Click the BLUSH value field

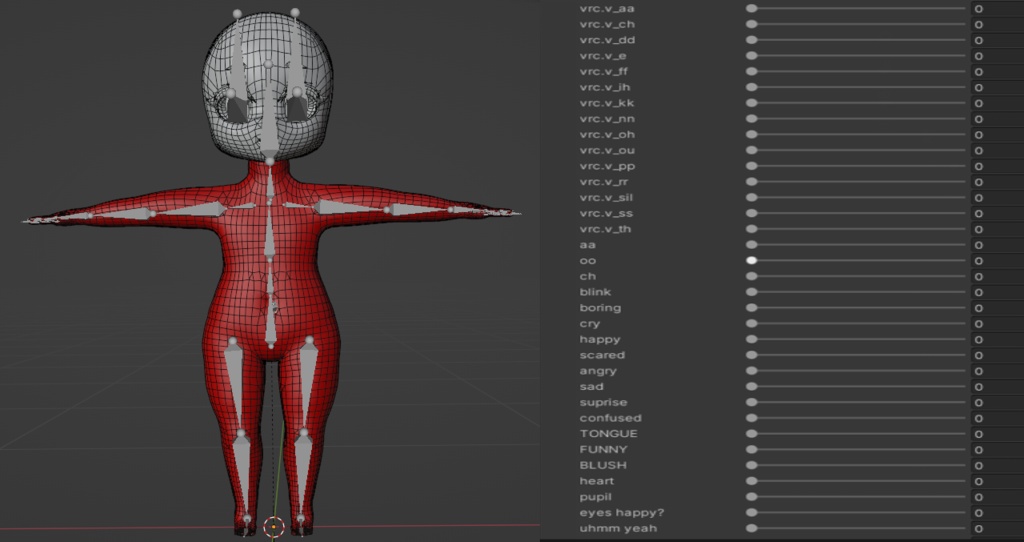click(997, 465)
